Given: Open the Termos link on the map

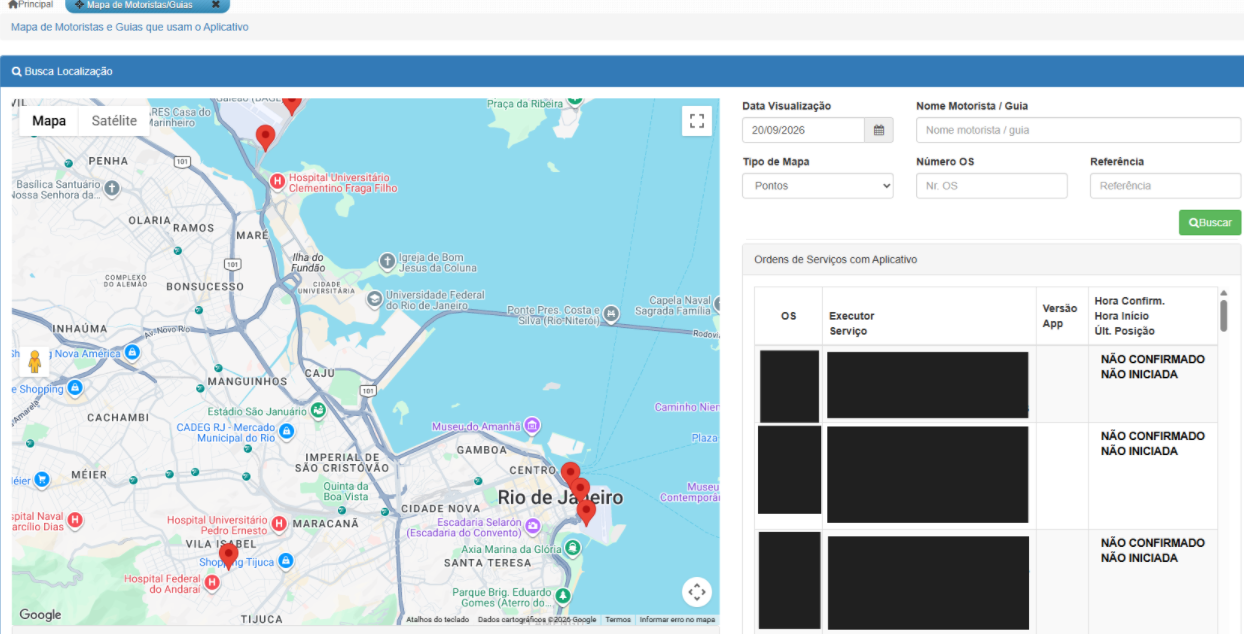Looking at the screenshot, I should (x=618, y=620).
